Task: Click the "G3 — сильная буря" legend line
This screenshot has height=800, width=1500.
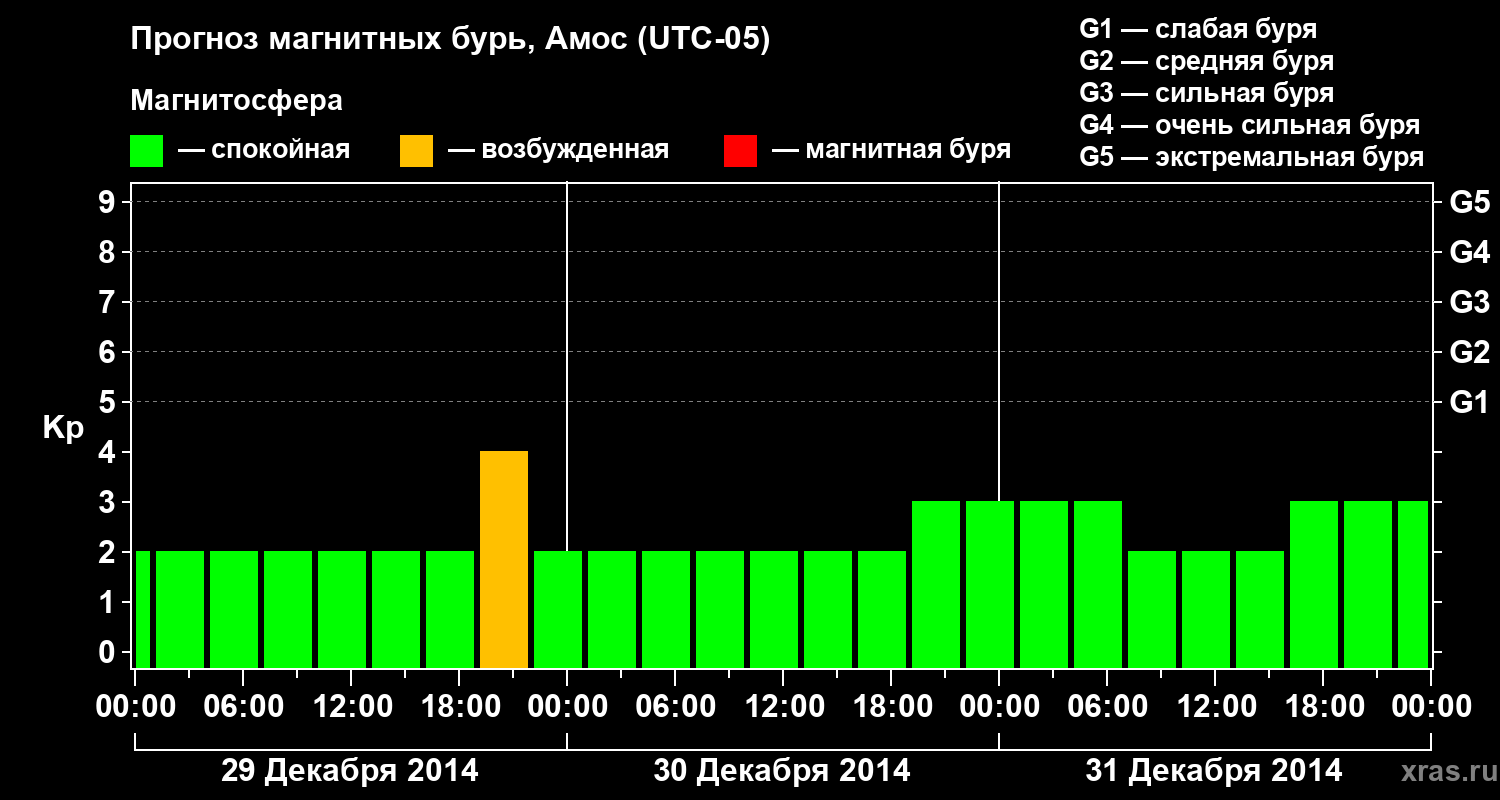Action: click(1206, 93)
